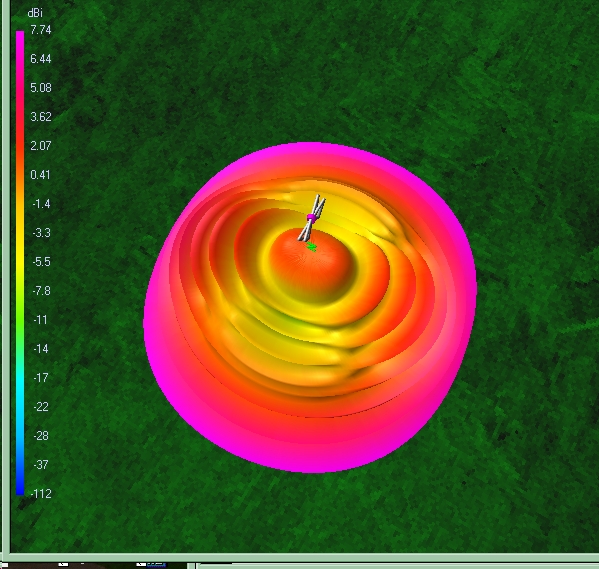The width and height of the screenshot is (599, 569).
Task: Select the -37 legend value
Action: (x=41, y=465)
